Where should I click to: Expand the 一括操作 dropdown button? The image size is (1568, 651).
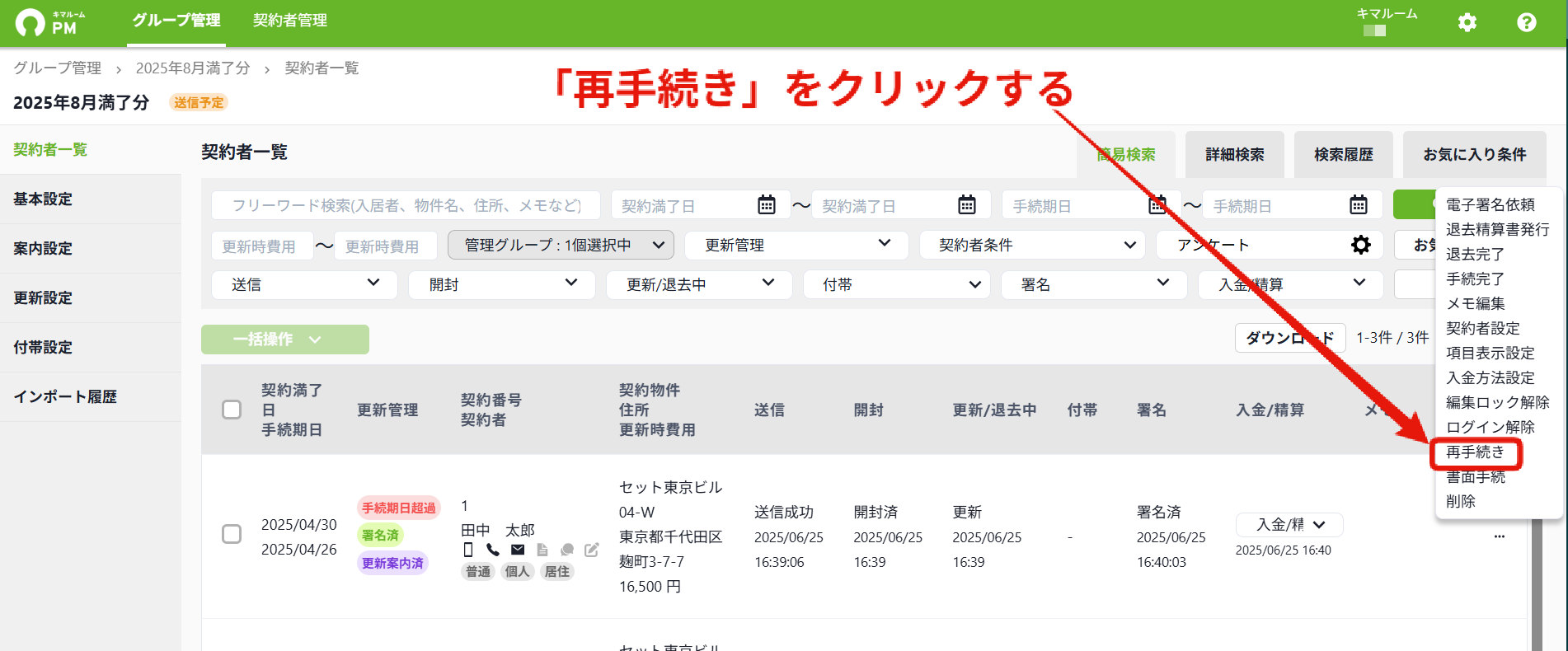[x=285, y=340]
